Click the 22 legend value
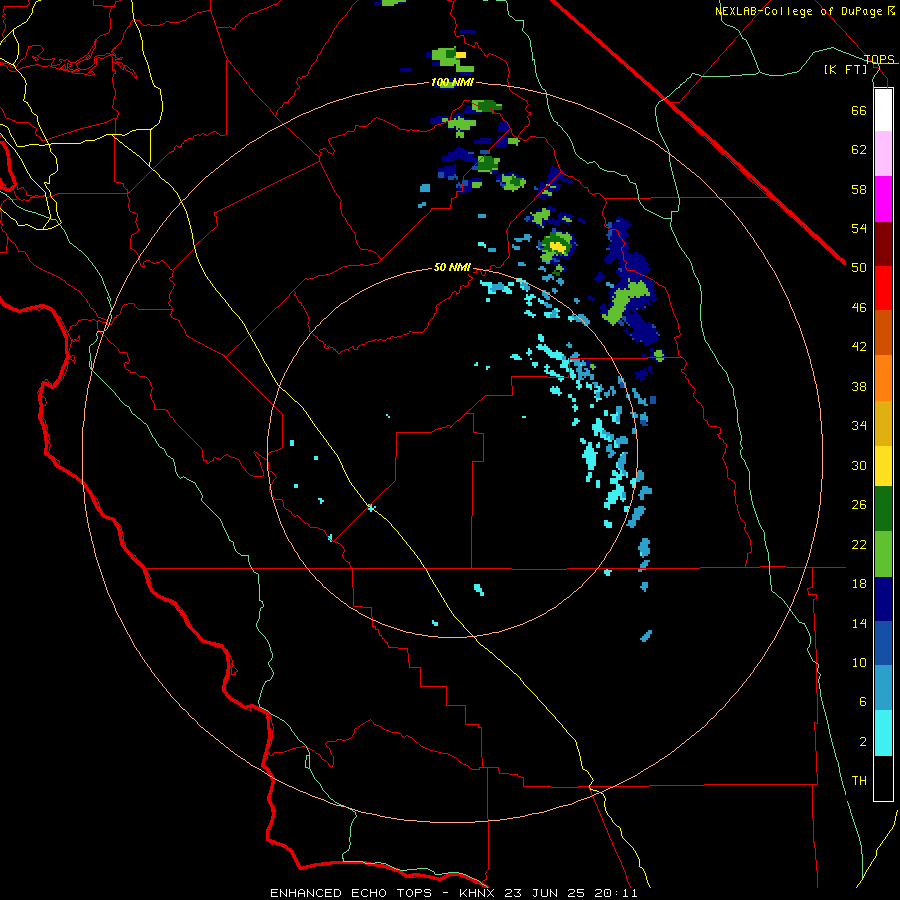The height and width of the screenshot is (900, 900). [859, 544]
